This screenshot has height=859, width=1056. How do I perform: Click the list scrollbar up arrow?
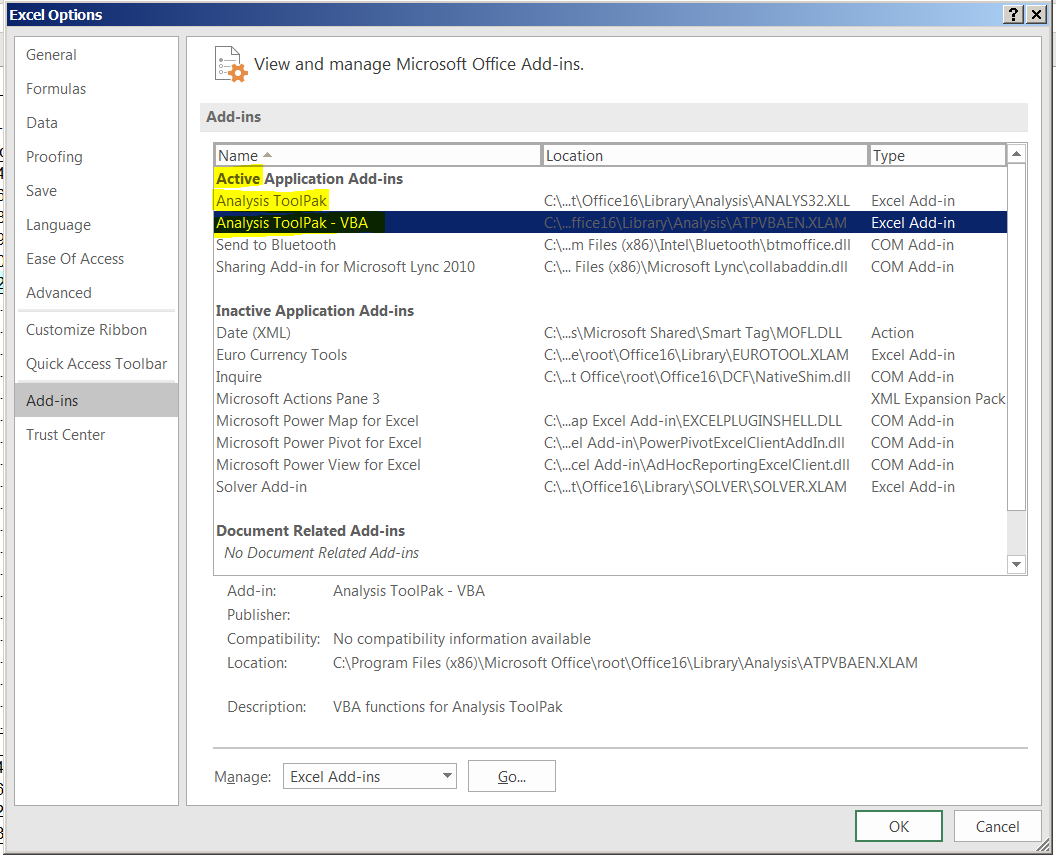click(x=1016, y=154)
